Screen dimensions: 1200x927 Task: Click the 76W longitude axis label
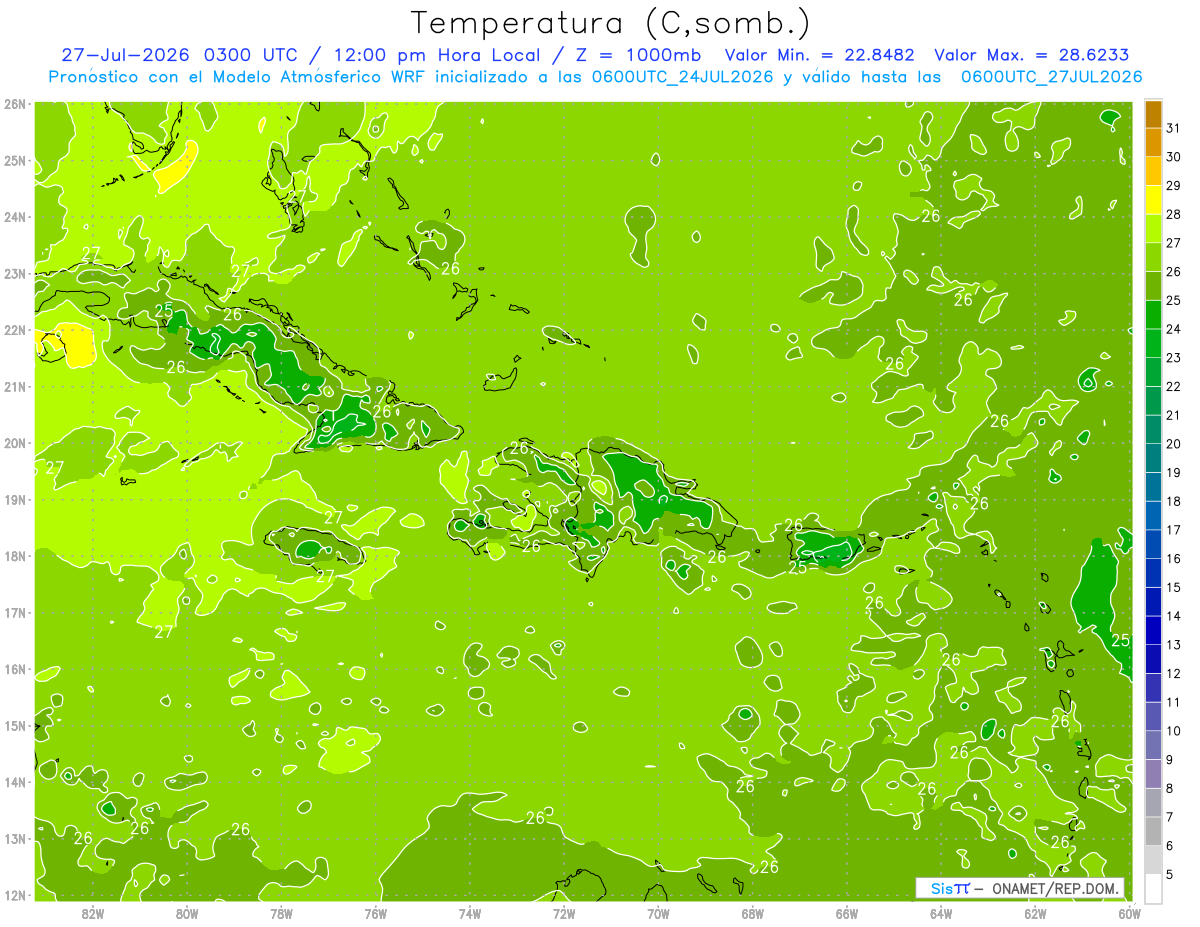[375, 913]
